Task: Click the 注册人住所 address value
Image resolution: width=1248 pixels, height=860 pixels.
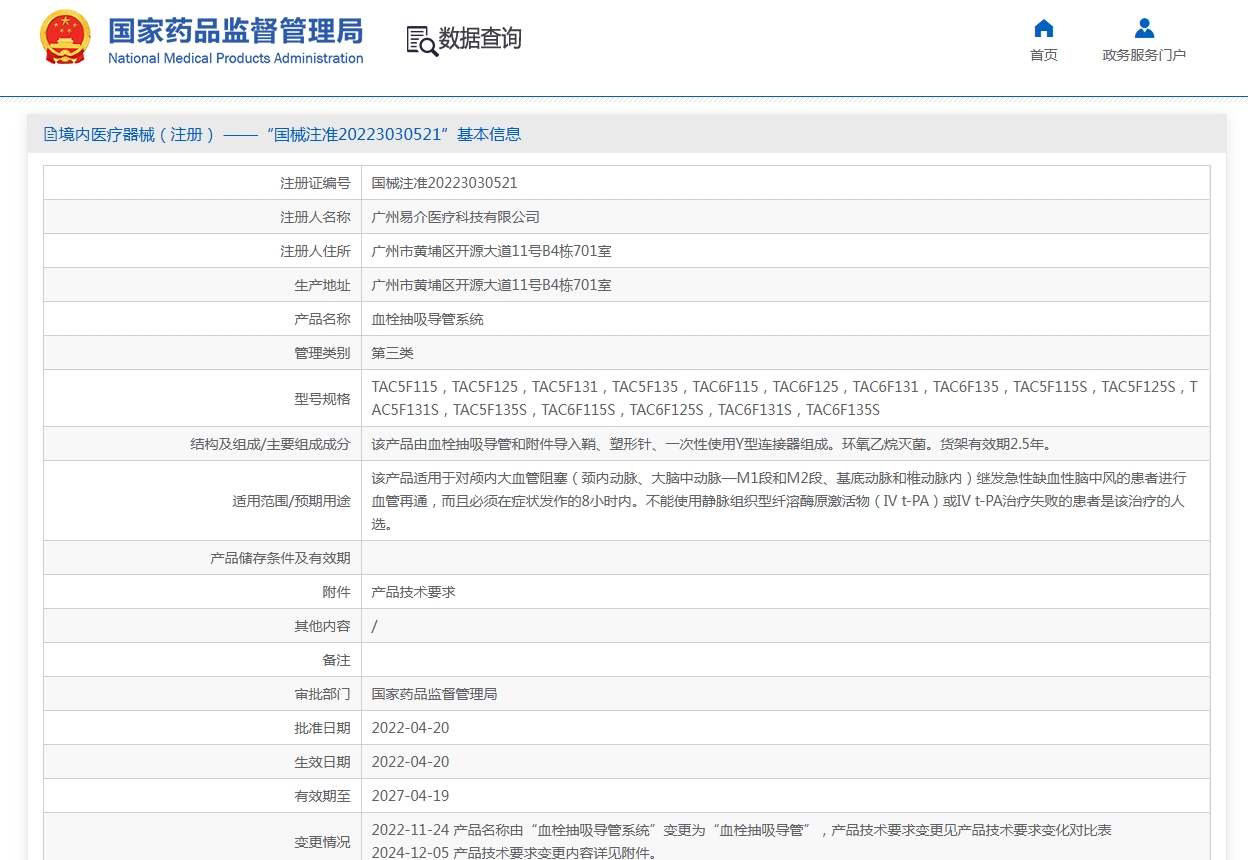Action: (x=491, y=251)
